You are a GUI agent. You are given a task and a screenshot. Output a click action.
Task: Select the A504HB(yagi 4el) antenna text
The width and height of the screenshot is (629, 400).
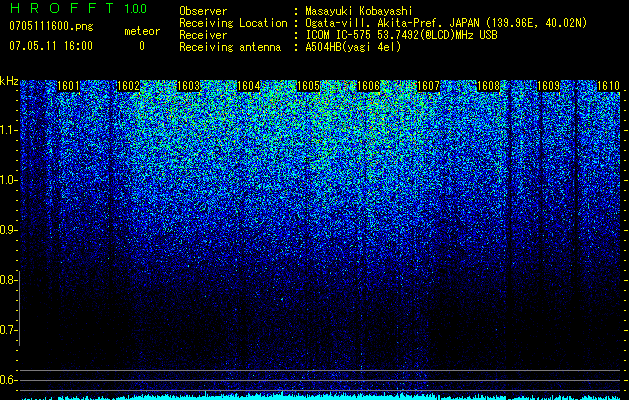[x=353, y=47]
